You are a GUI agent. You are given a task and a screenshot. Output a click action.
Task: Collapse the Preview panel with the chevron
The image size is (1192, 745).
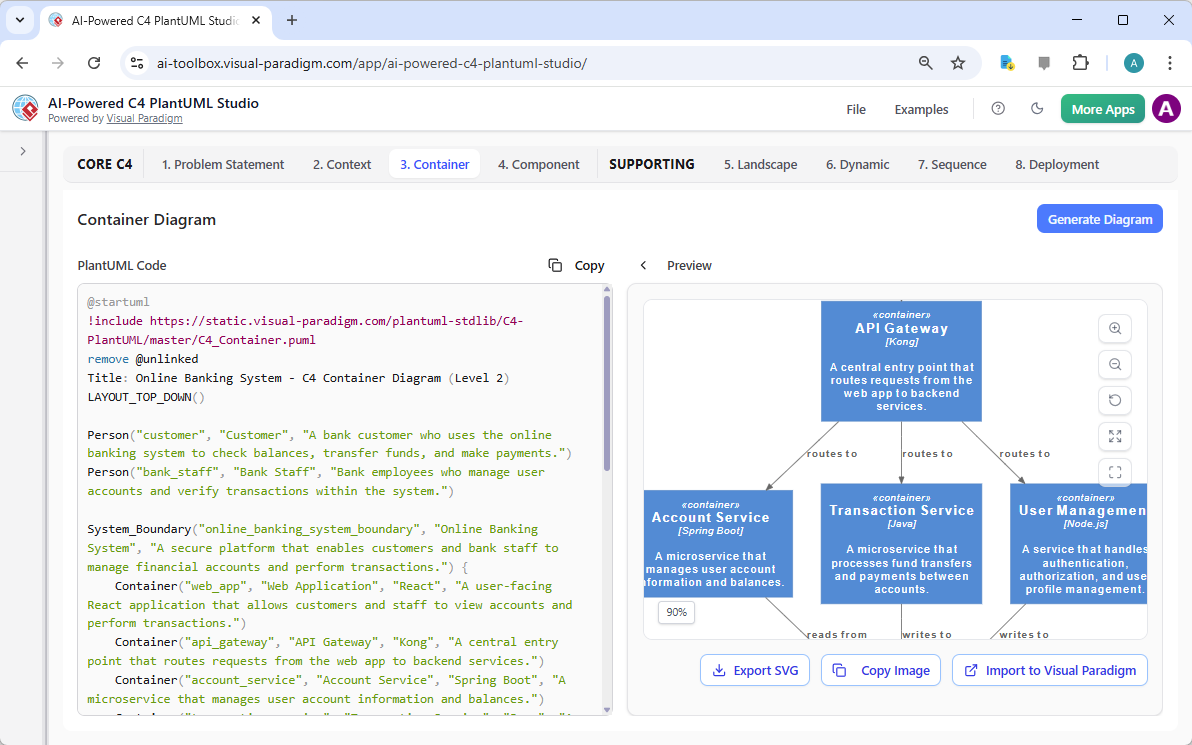click(x=643, y=265)
